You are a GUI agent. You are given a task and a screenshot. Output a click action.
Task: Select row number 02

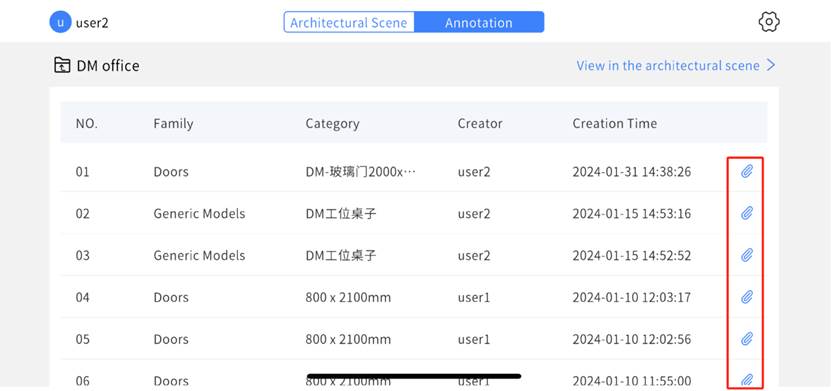83,214
